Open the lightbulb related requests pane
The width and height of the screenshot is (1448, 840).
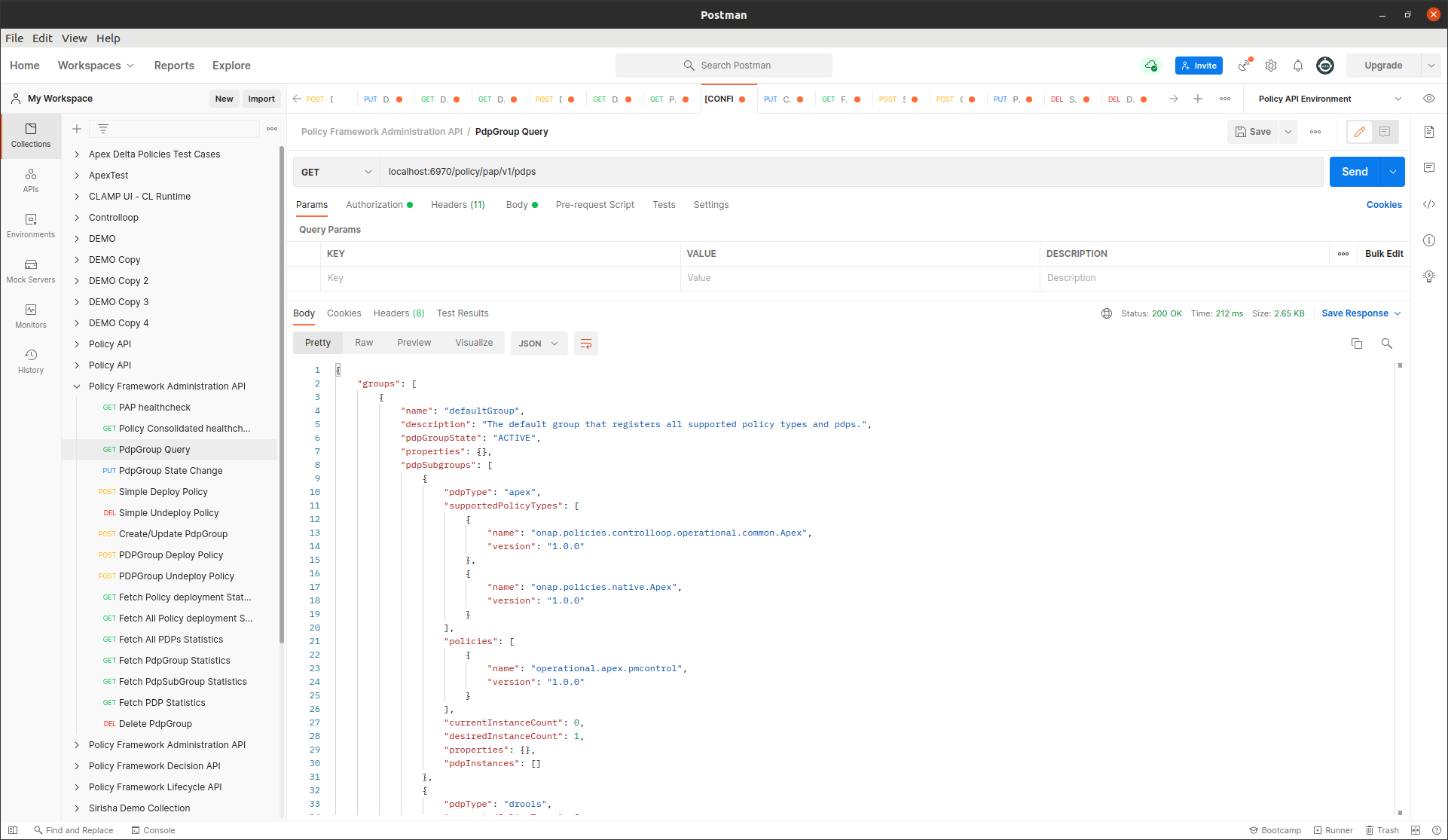(x=1429, y=276)
